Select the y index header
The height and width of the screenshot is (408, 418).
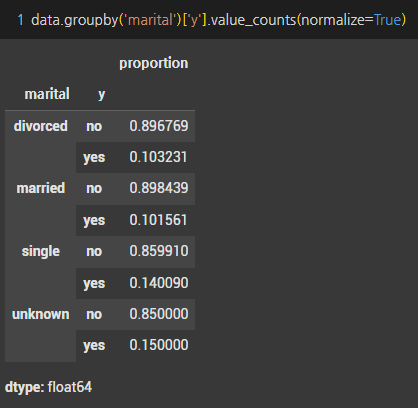point(101,95)
